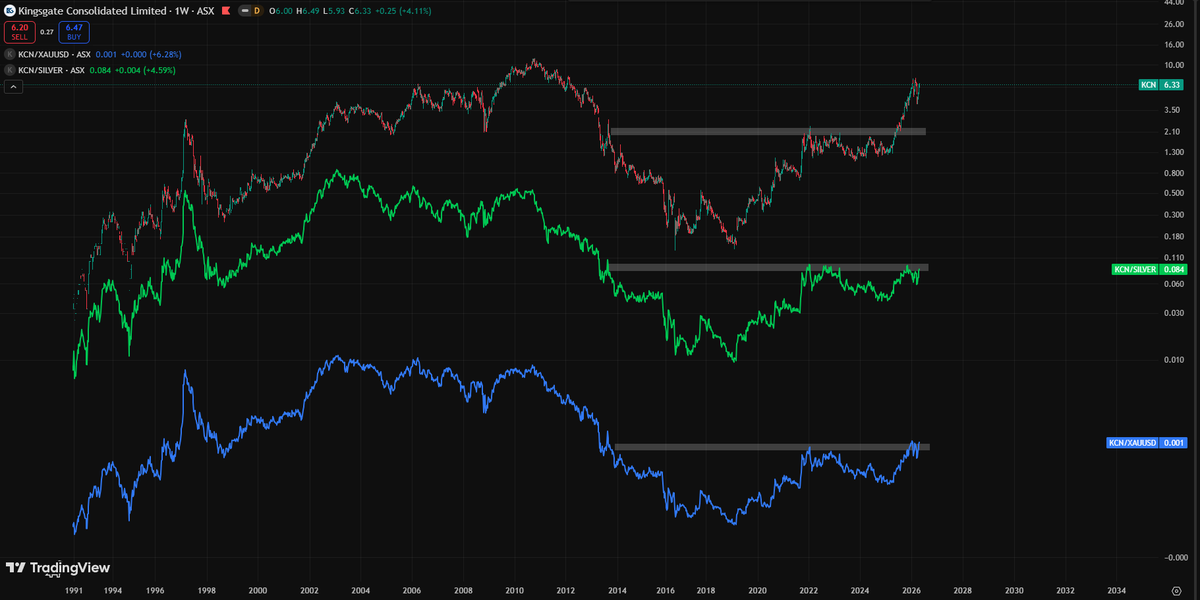Select the KCN/XAUUSD · ASX legend label
Screen dimensions: 1200x600
pos(54,54)
